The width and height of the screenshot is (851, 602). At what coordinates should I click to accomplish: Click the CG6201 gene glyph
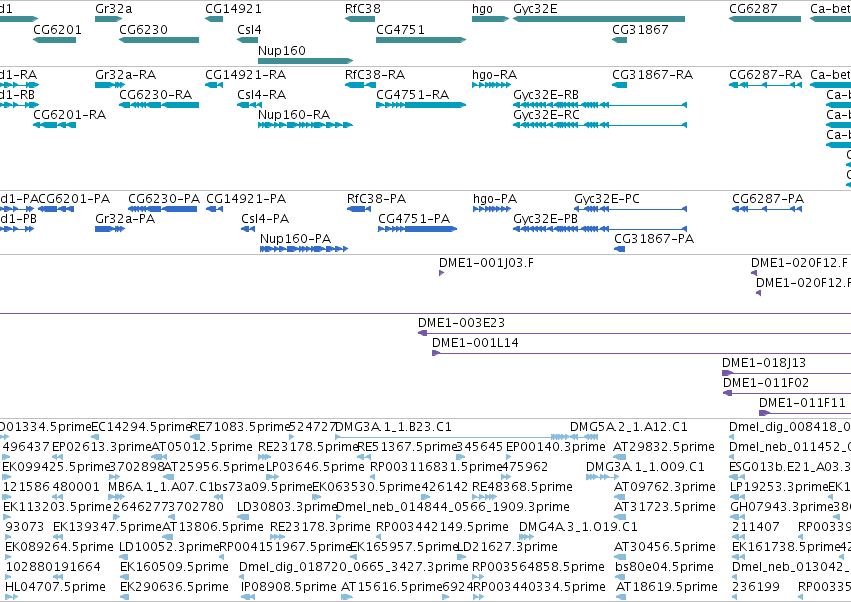pos(54,40)
